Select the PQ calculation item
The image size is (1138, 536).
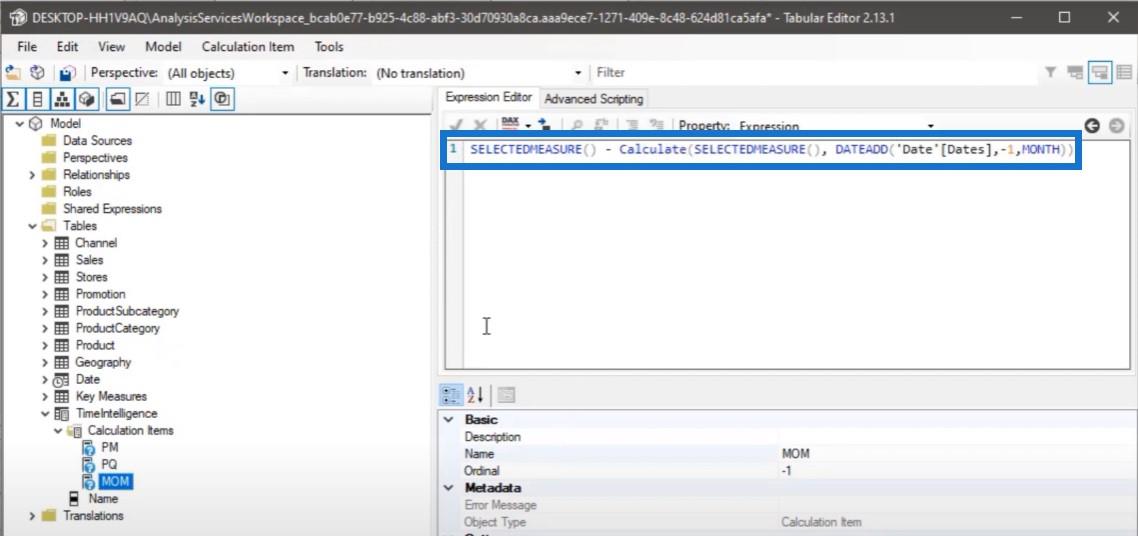tap(110, 464)
